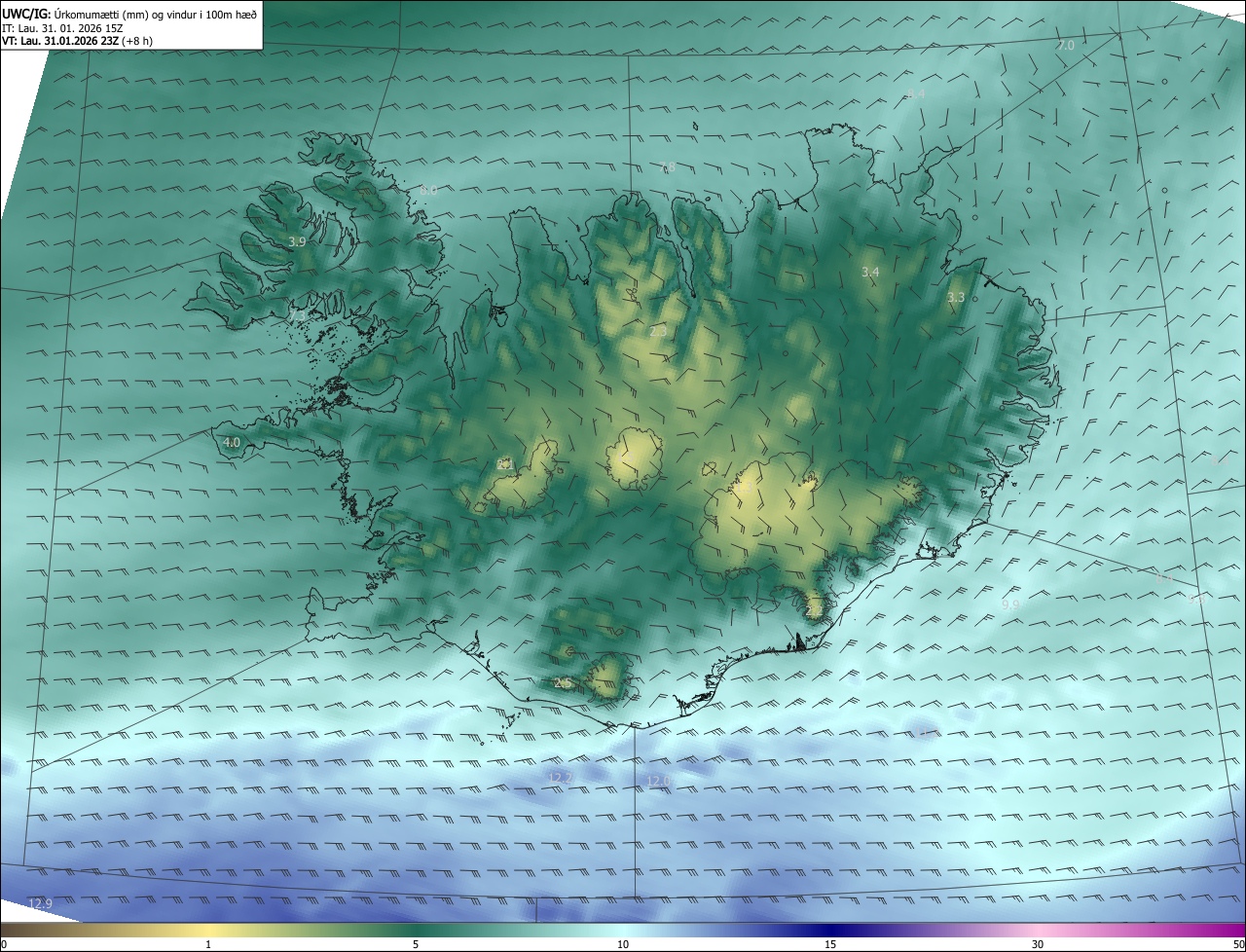The width and height of the screenshot is (1246, 952).
Task: Click the 12.9 value label on the map
Action: [40, 903]
